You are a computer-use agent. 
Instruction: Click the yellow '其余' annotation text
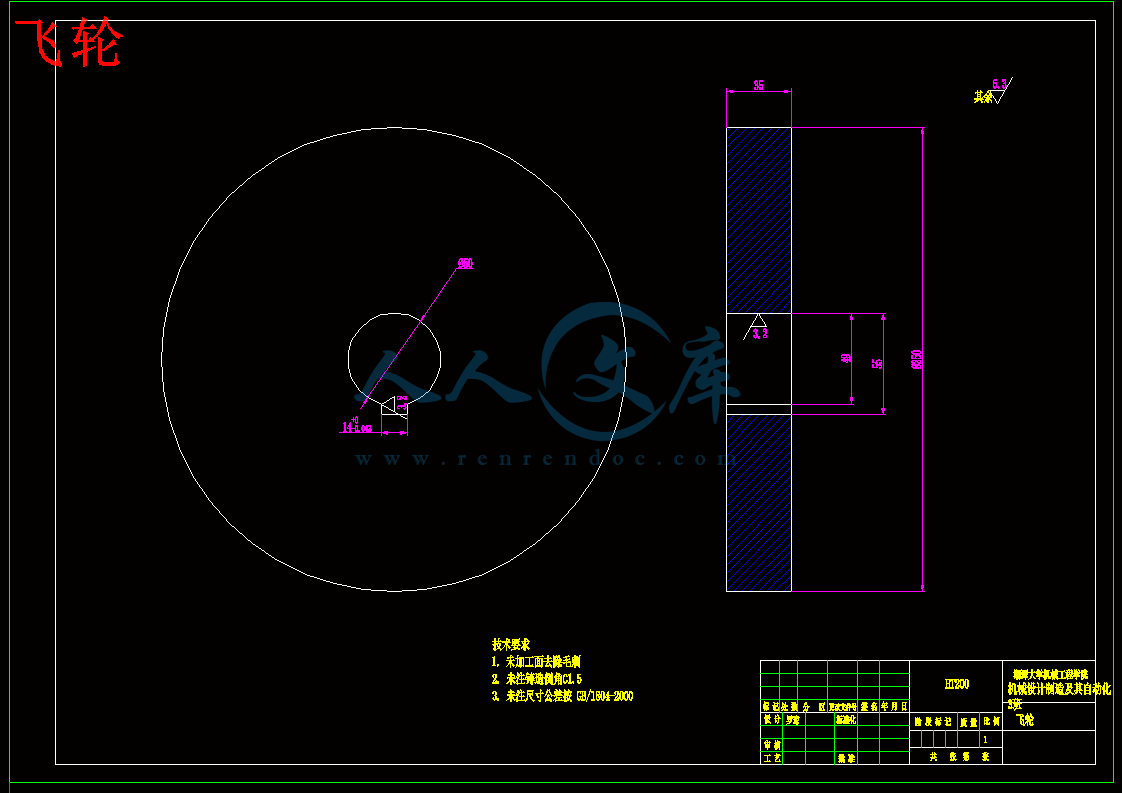coord(982,97)
